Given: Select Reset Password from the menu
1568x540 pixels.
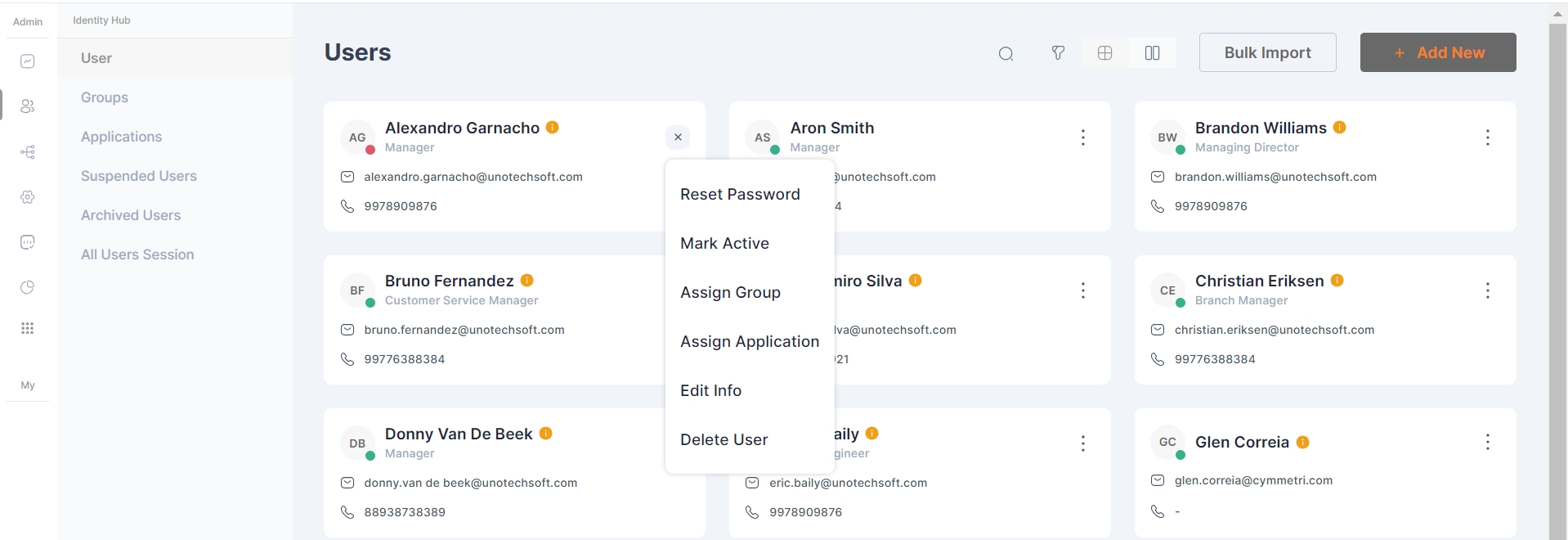Looking at the screenshot, I should [x=740, y=194].
